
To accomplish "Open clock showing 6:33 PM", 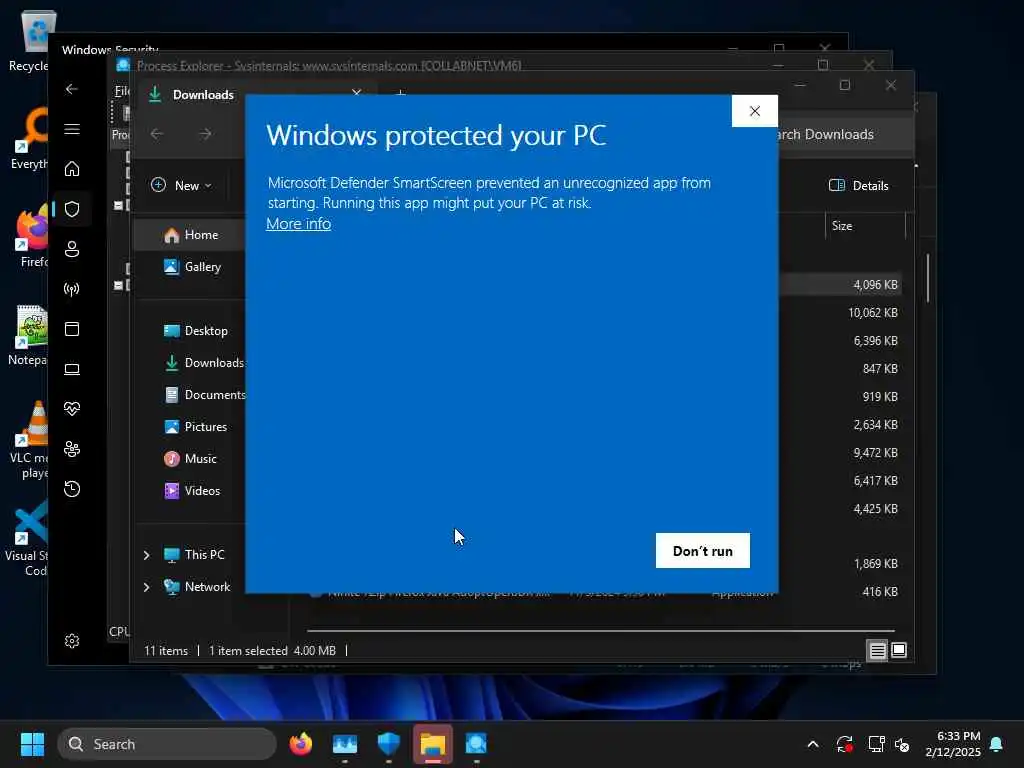I will (x=953, y=744).
